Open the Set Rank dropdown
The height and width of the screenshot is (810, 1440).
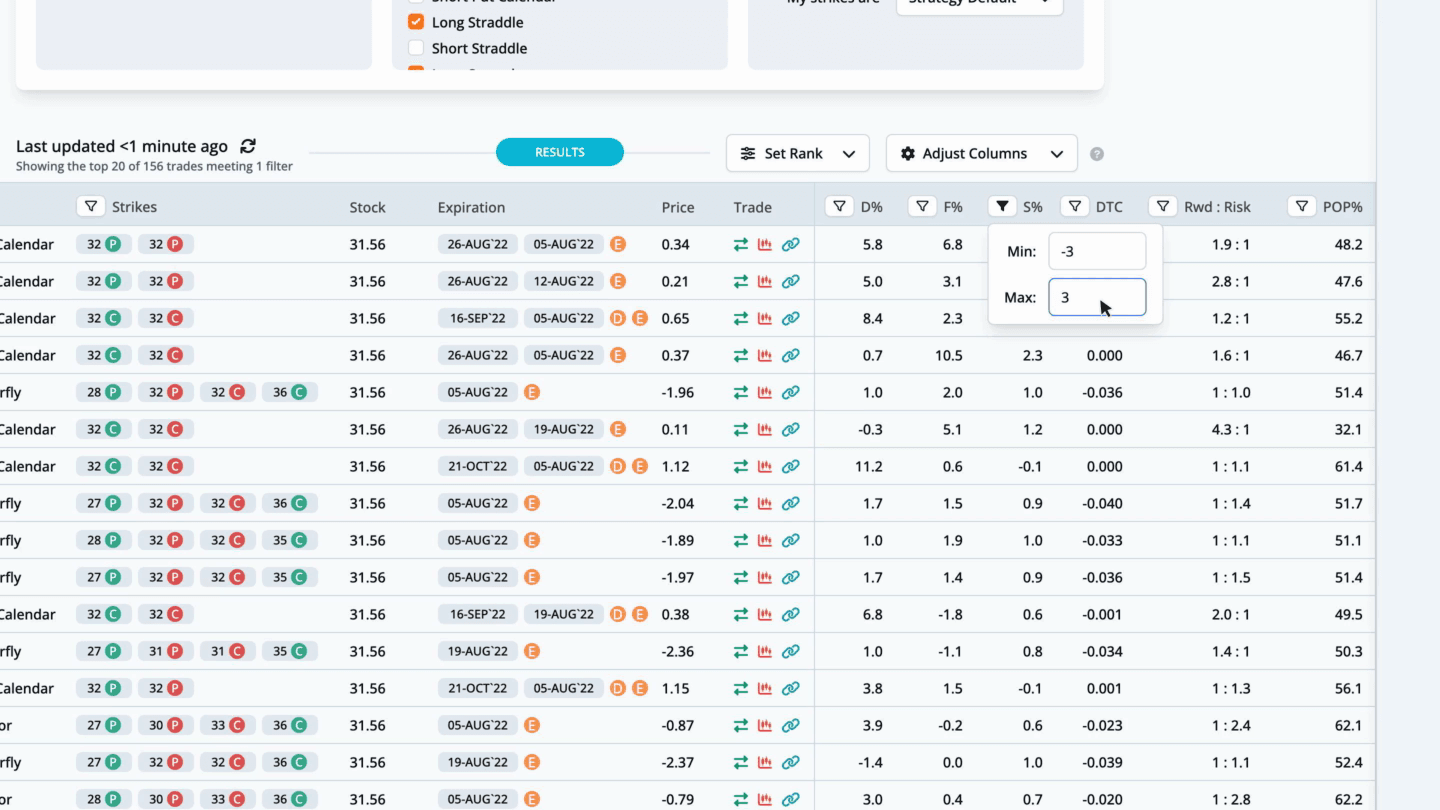tap(798, 153)
